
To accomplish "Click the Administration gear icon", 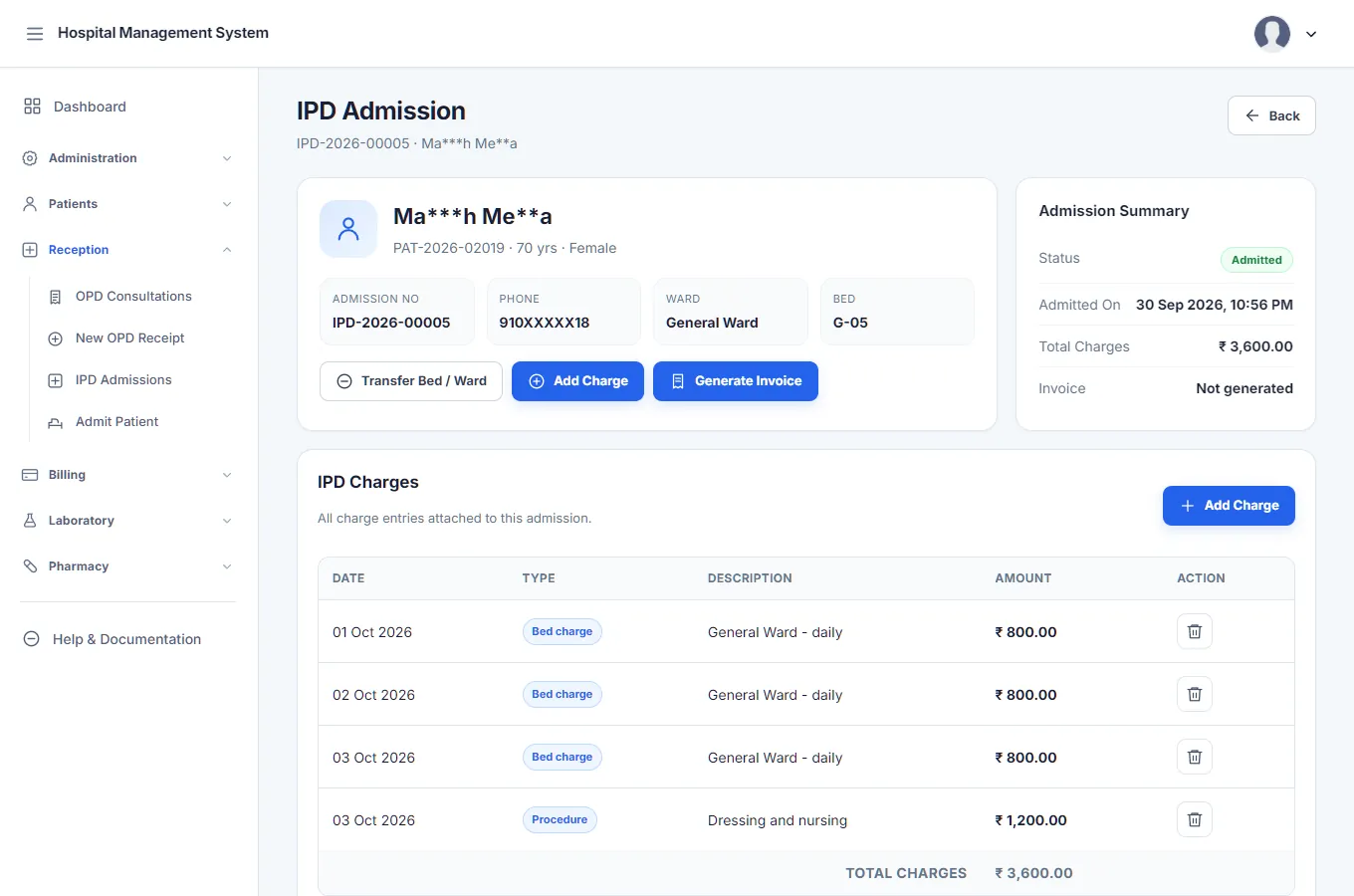I will click(30, 158).
